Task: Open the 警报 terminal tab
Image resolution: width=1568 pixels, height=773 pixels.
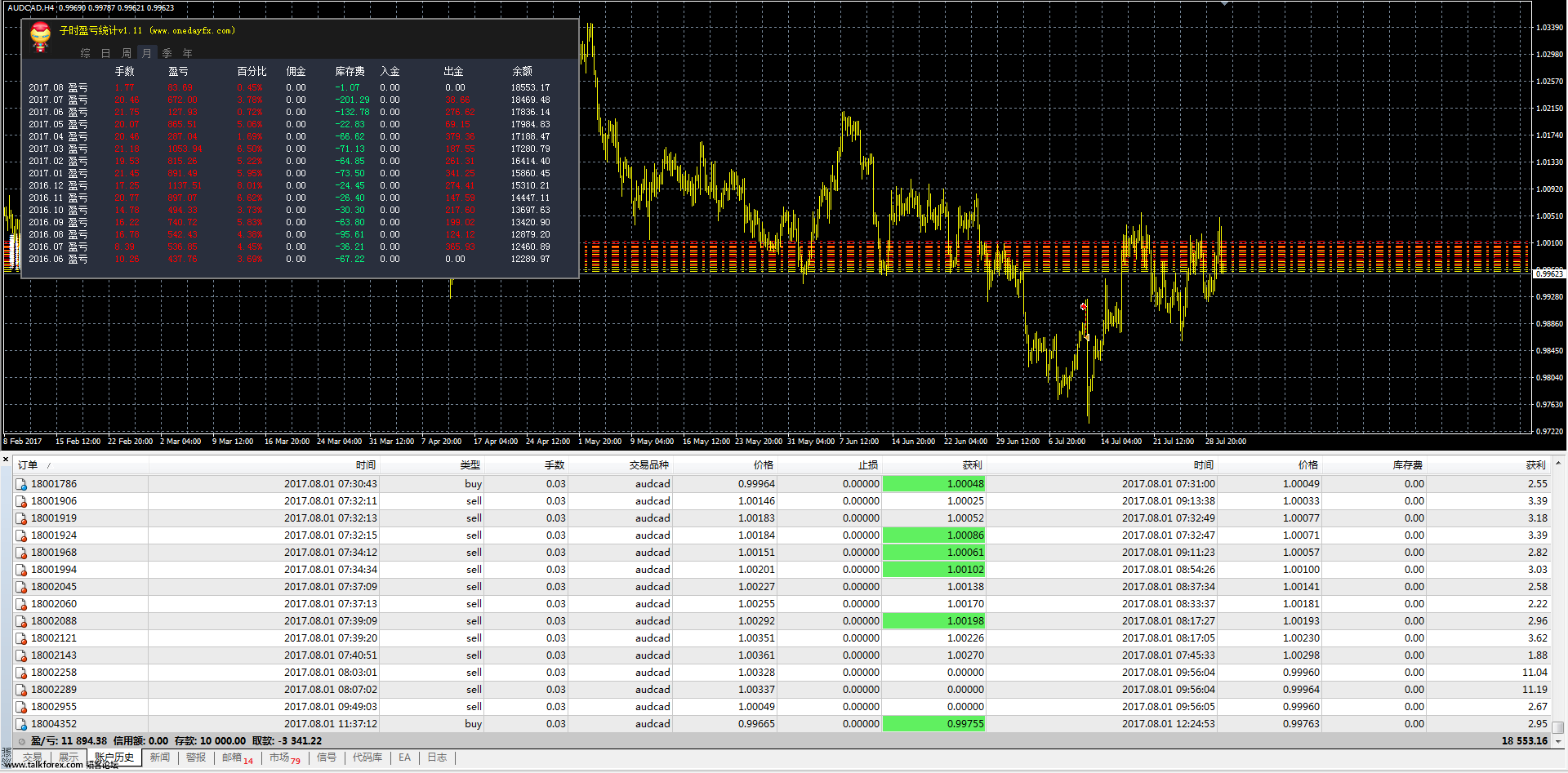Action: [x=196, y=757]
